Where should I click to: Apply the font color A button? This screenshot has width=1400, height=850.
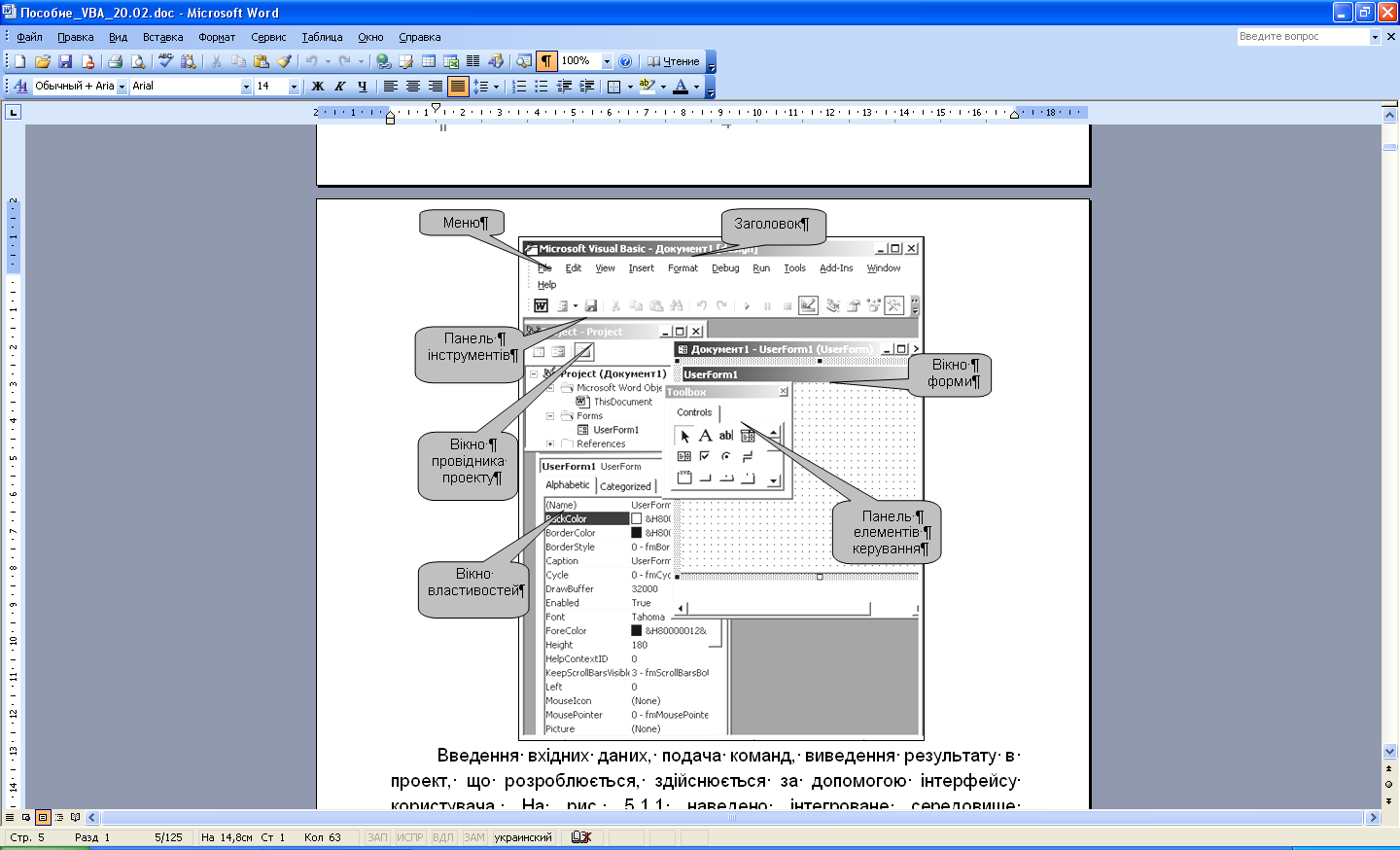(x=681, y=86)
